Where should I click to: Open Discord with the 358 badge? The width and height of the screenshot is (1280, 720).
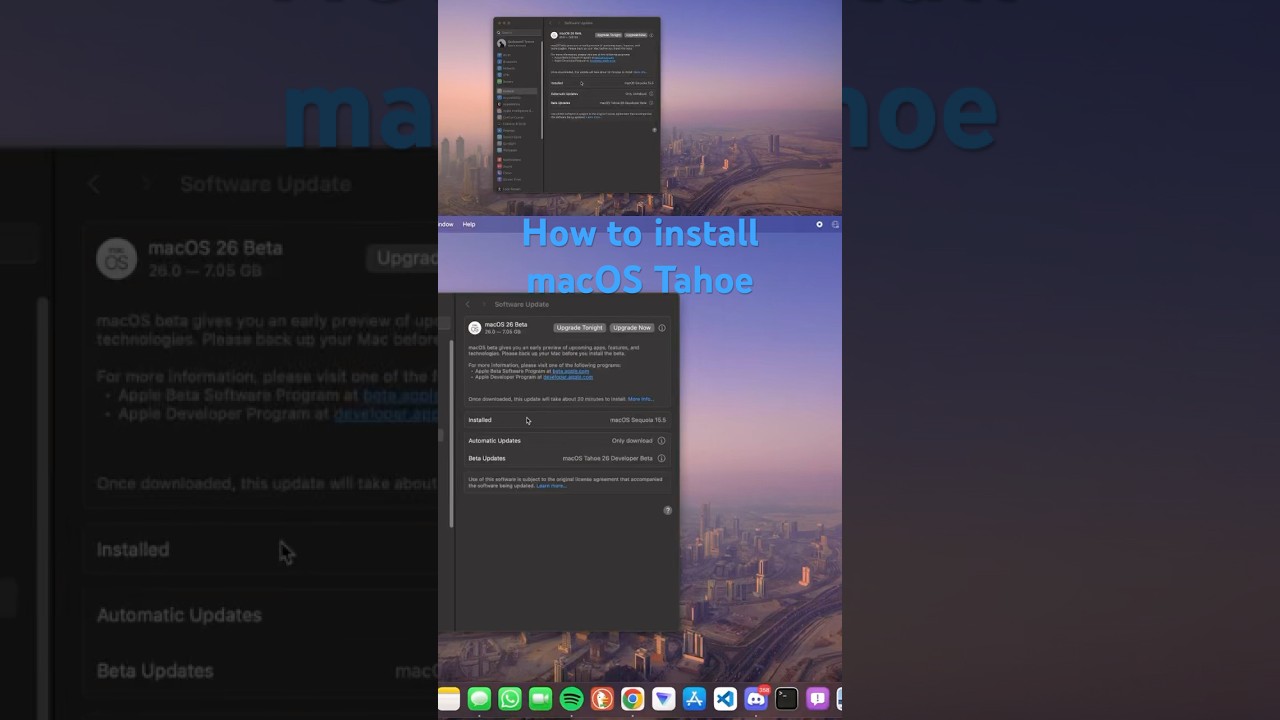pyautogui.click(x=756, y=699)
